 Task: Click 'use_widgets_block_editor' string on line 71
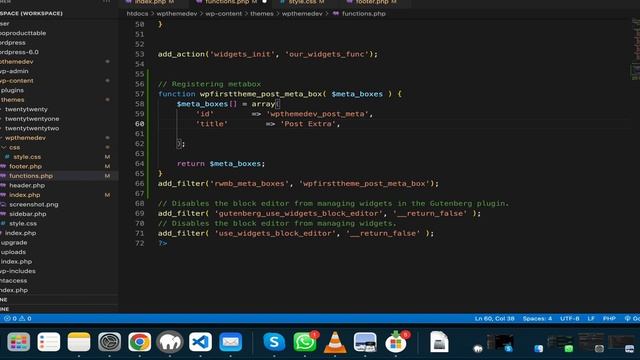click(x=275, y=233)
